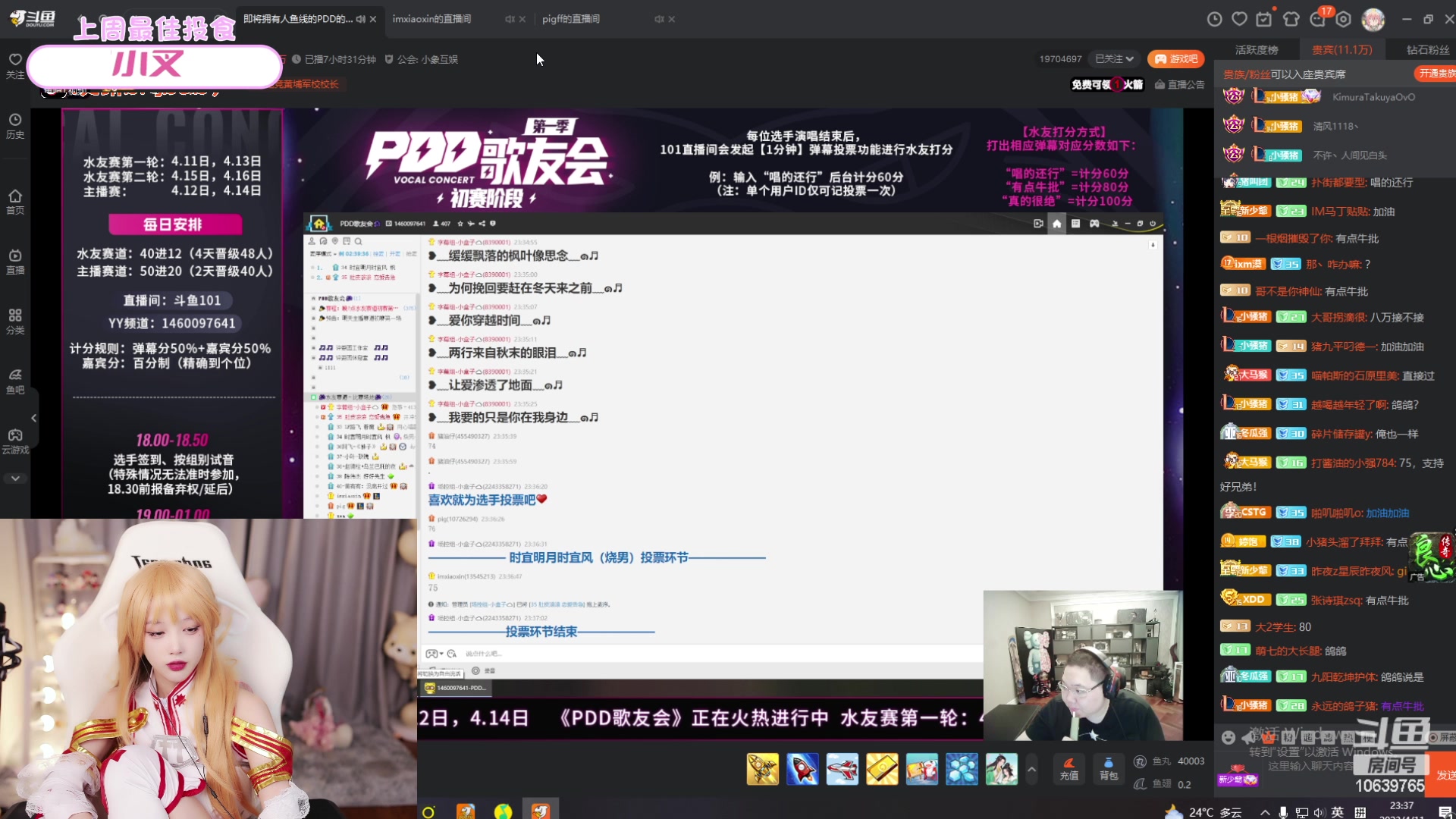Unmute the pigff room tab

point(659,19)
